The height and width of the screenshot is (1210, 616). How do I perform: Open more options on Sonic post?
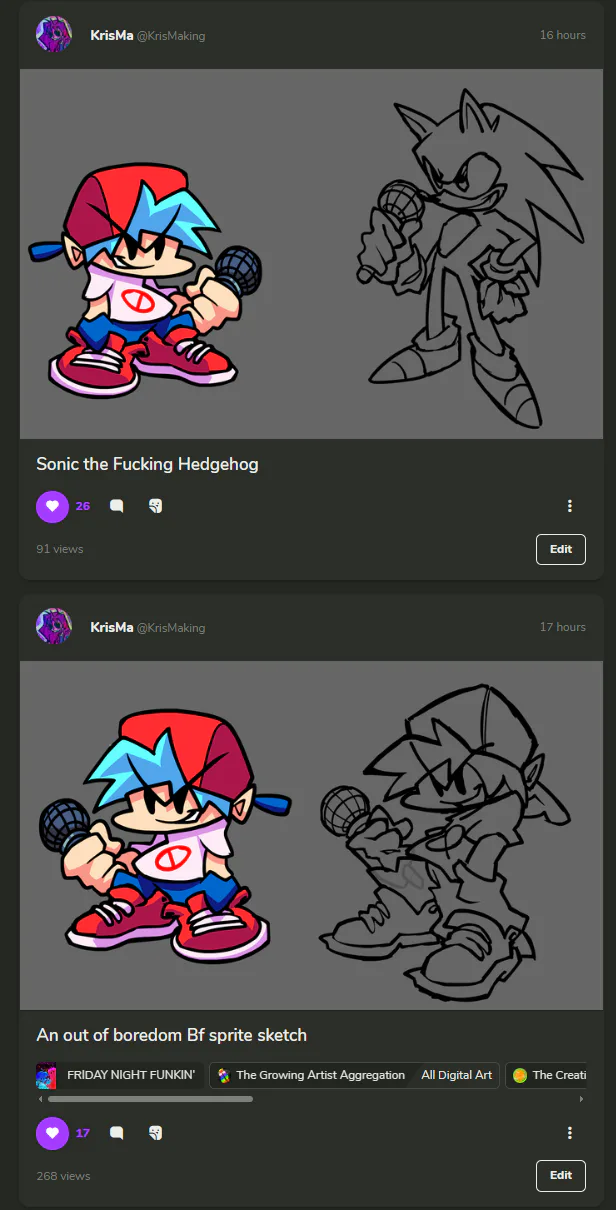[x=569, y=506]
